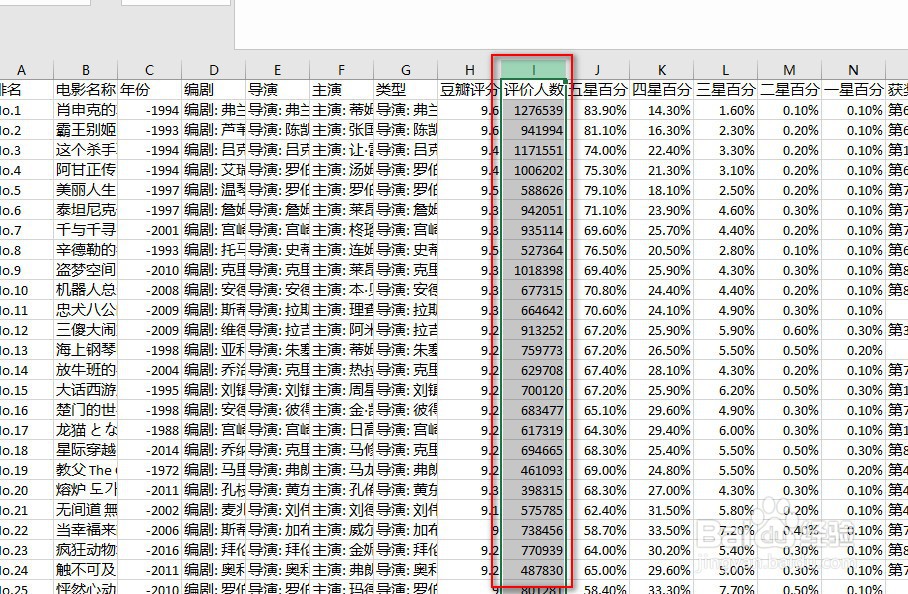Select column E header
Screen dimensions: 908x594
point(277,70)
